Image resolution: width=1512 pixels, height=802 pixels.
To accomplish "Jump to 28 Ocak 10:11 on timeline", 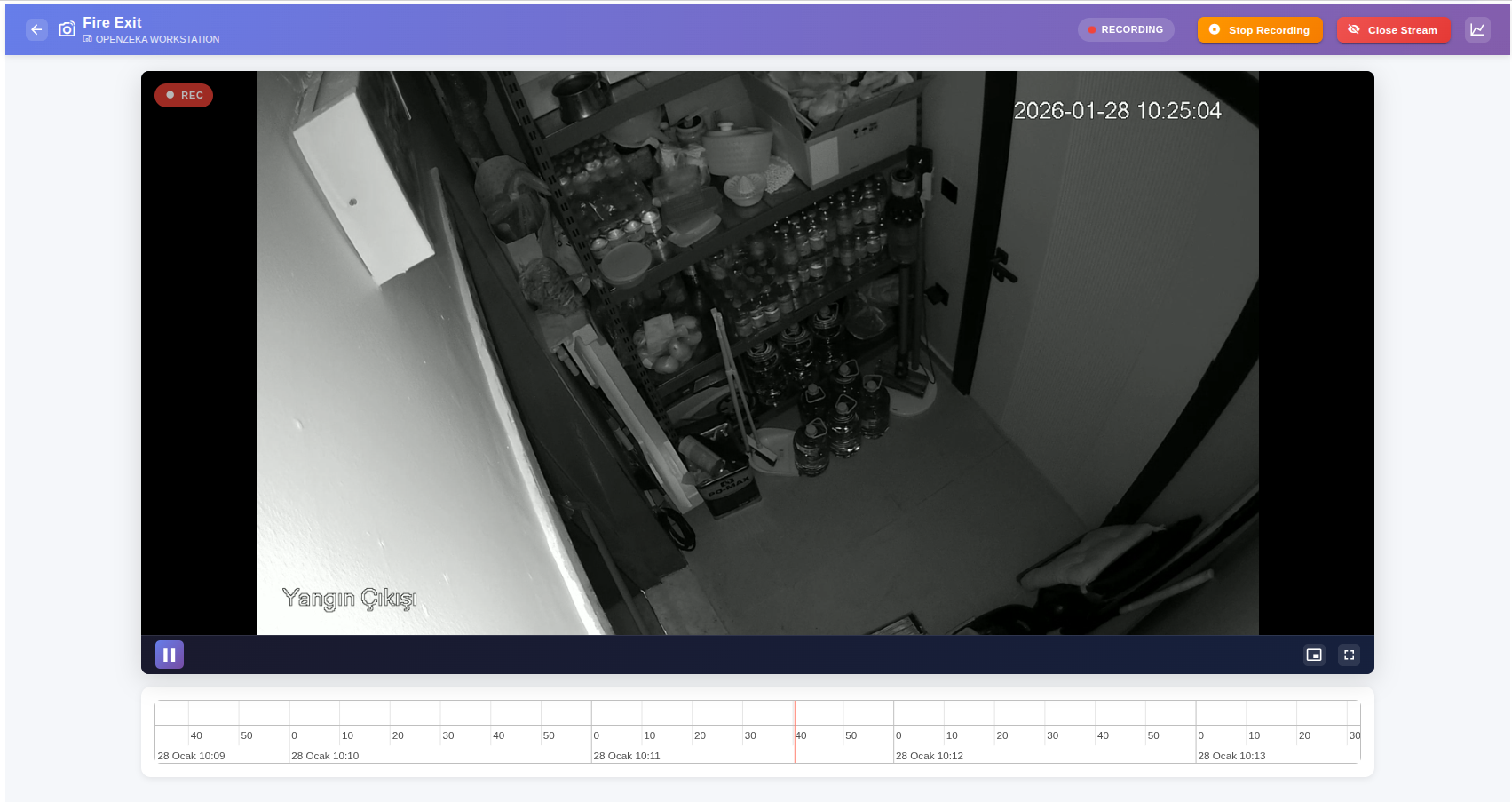I will pos(627,756).
